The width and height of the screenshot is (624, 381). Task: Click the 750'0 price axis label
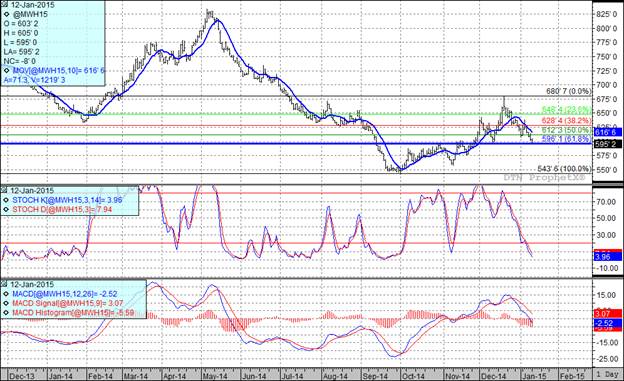point(606,57)
